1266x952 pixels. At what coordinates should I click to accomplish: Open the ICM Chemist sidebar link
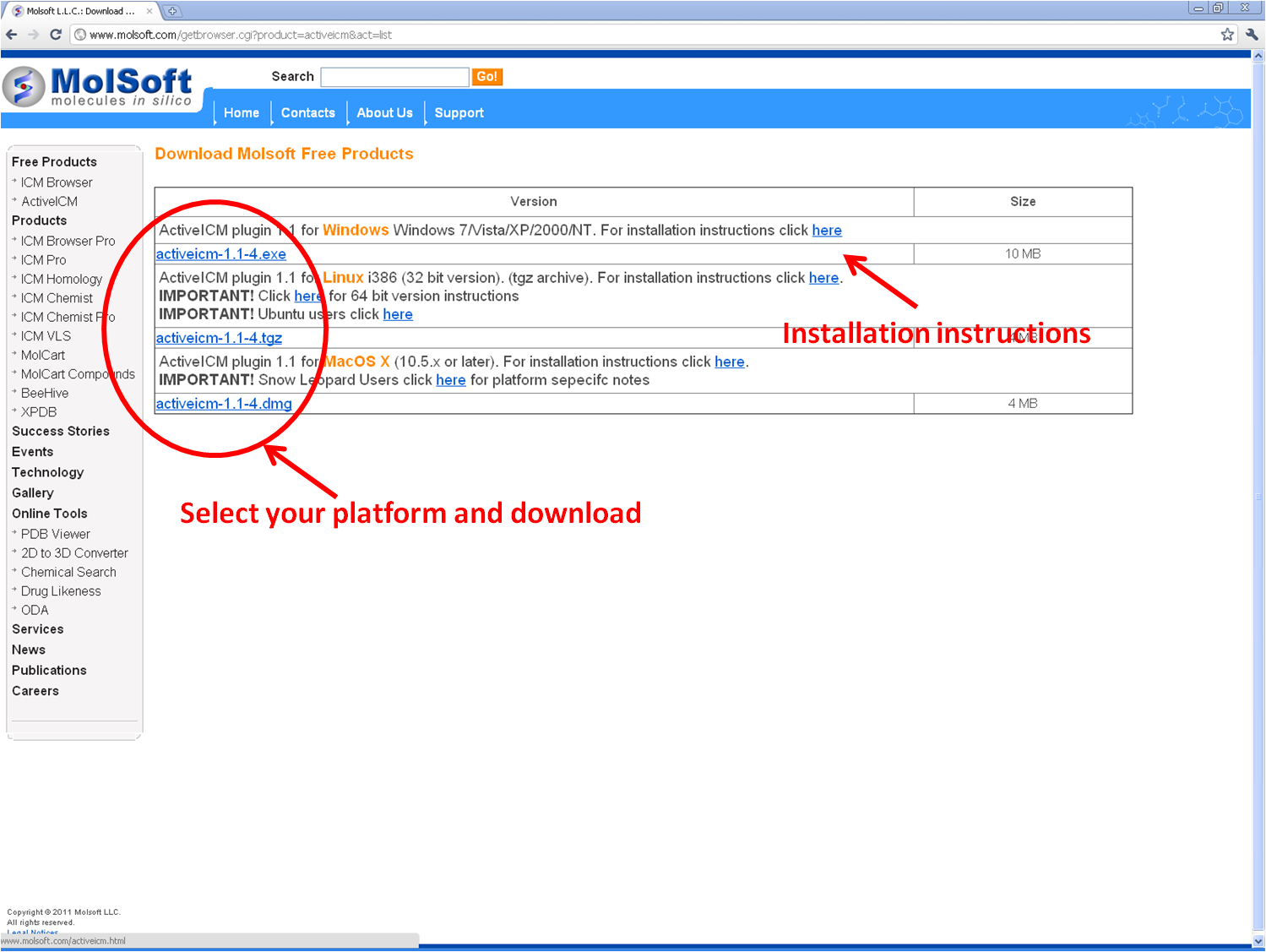point(57,298)
